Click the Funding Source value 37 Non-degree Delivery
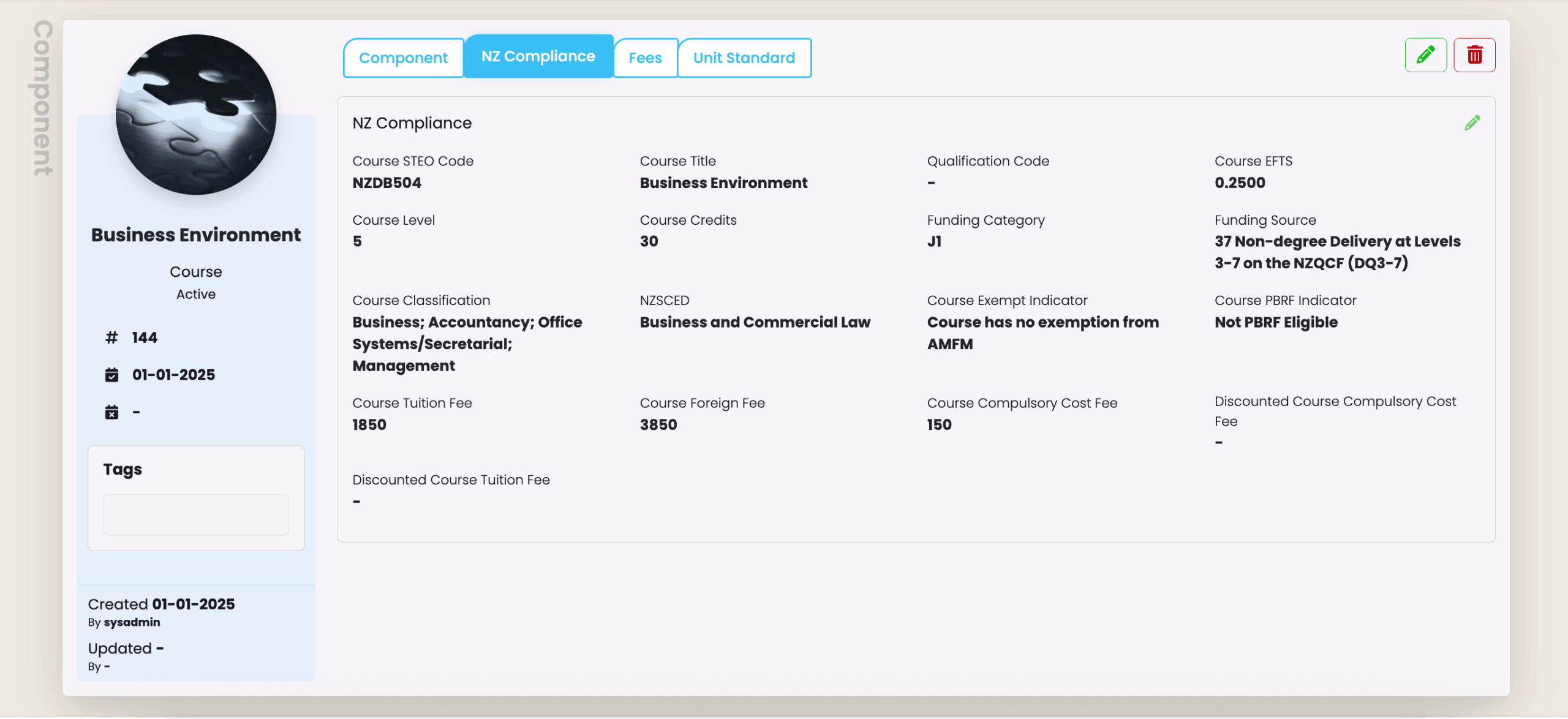 (1338, 252)
